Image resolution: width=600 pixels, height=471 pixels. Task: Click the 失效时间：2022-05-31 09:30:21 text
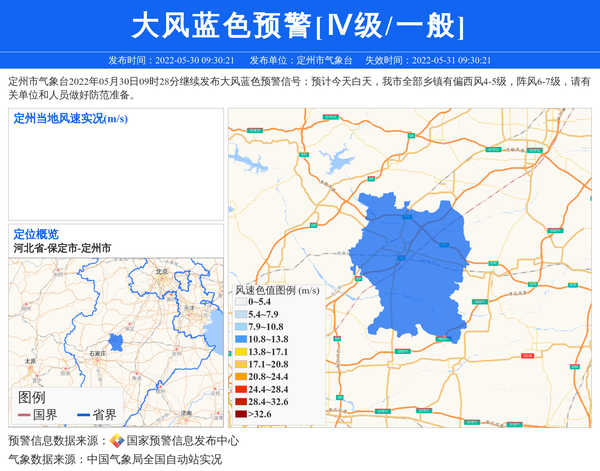point(428,60)
